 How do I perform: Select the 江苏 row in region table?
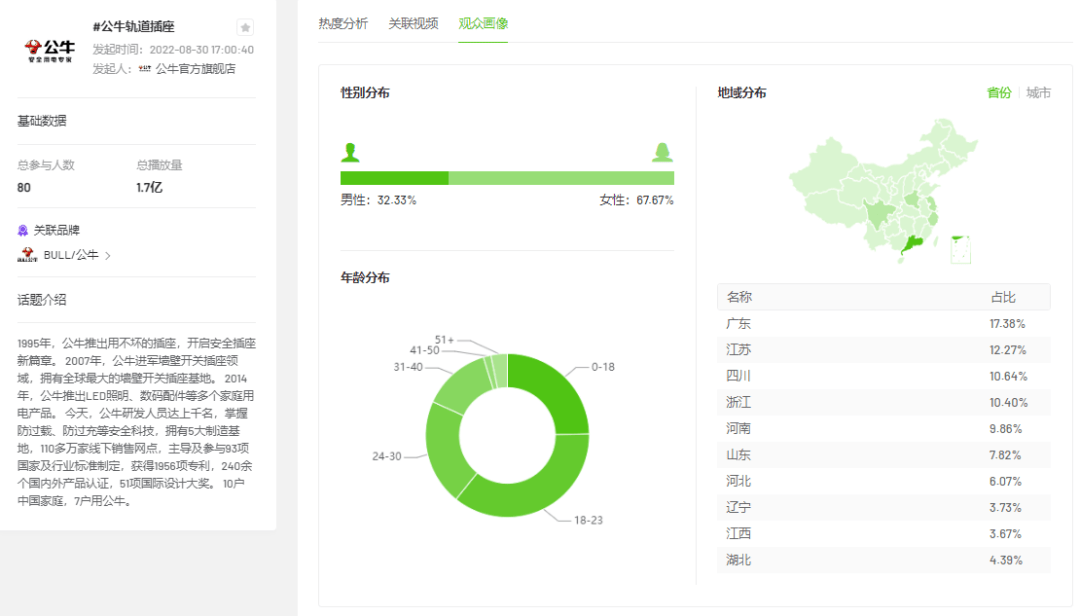[884, 349]
